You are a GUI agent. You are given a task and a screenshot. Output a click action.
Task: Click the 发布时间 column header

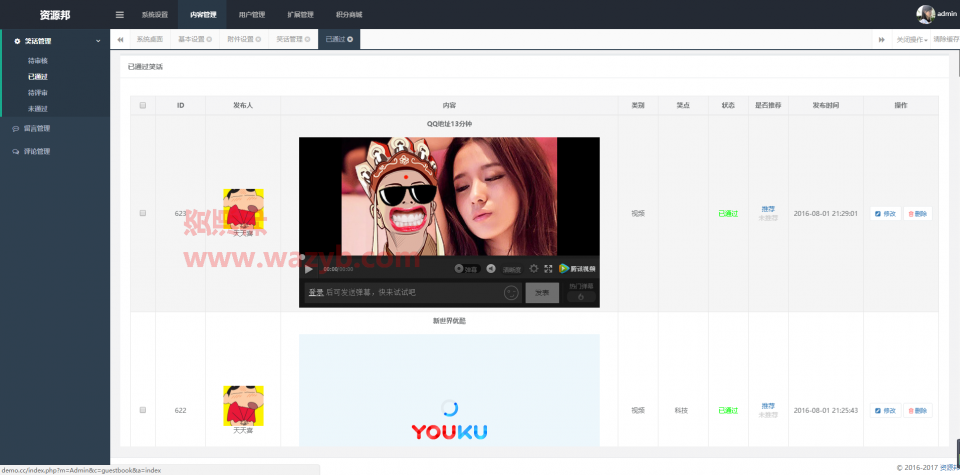825,105
